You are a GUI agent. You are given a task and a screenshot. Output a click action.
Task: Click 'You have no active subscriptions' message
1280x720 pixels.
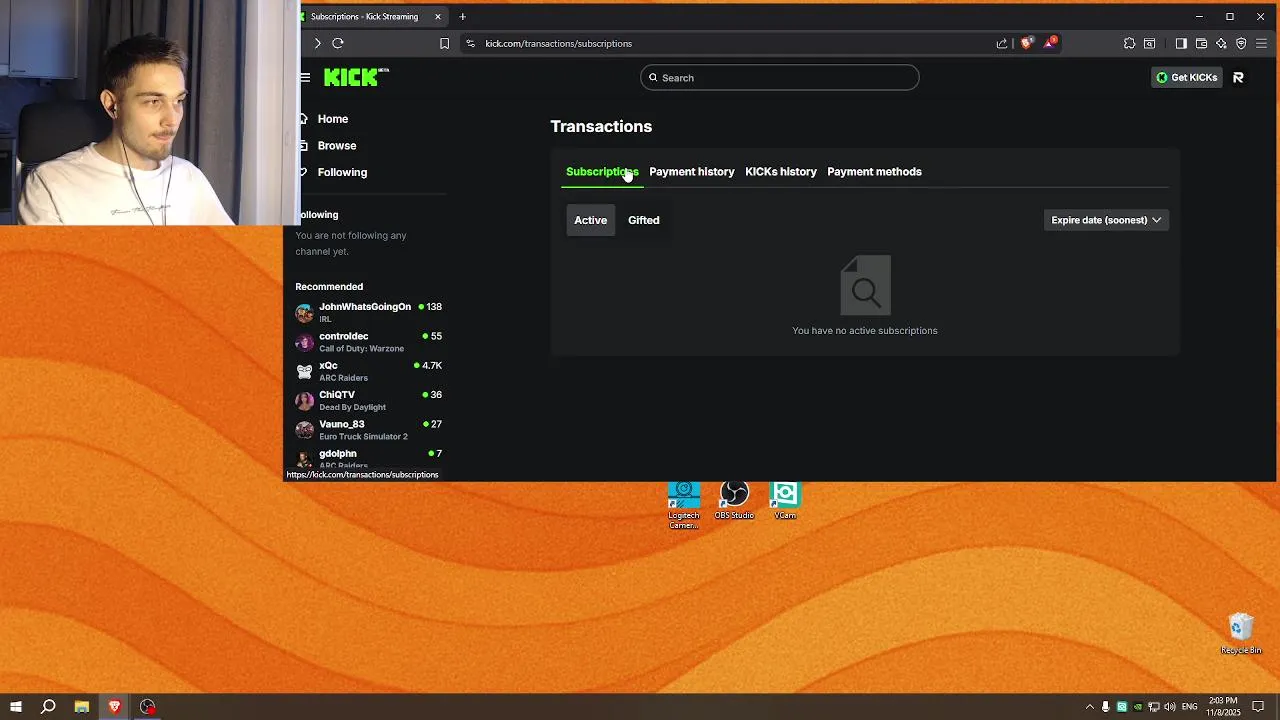pos(864,330)
